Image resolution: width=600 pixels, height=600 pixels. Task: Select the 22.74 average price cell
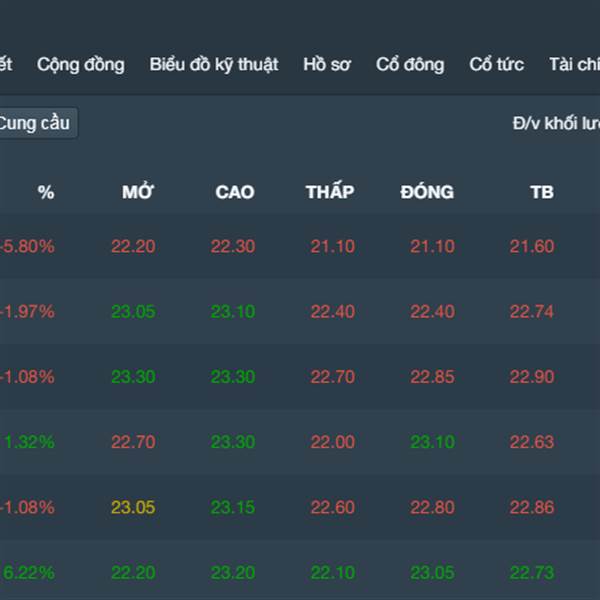pyautogui.click(x=531, y=312)
